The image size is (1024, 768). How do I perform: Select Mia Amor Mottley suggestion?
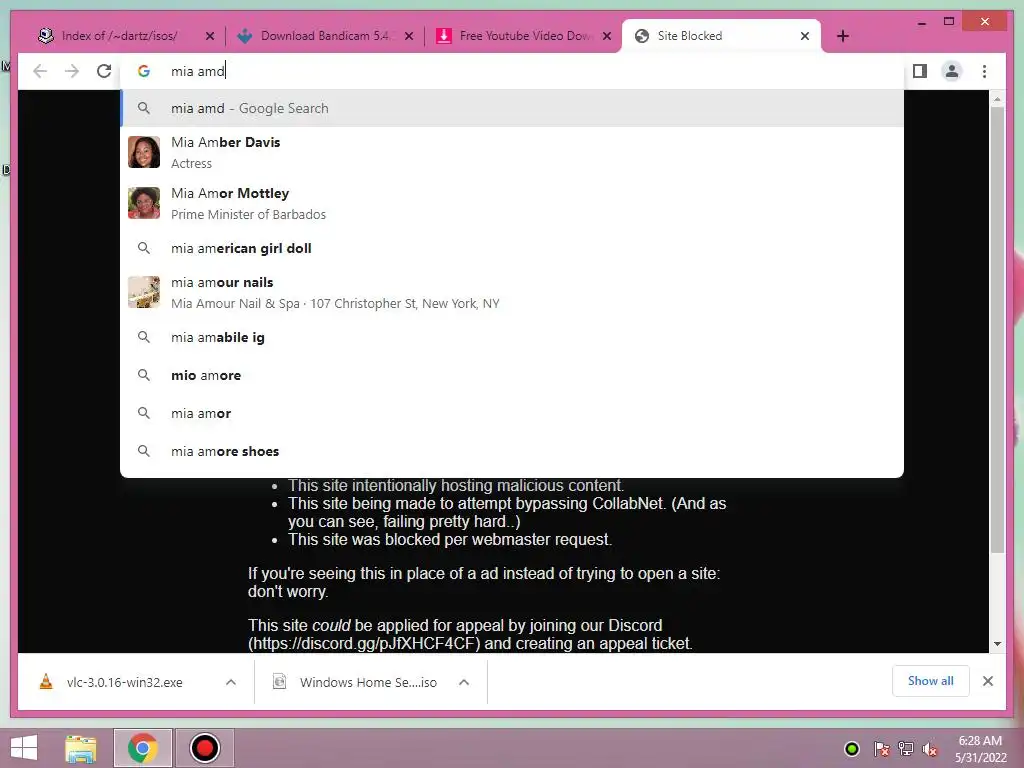click(x=512, y=203)
